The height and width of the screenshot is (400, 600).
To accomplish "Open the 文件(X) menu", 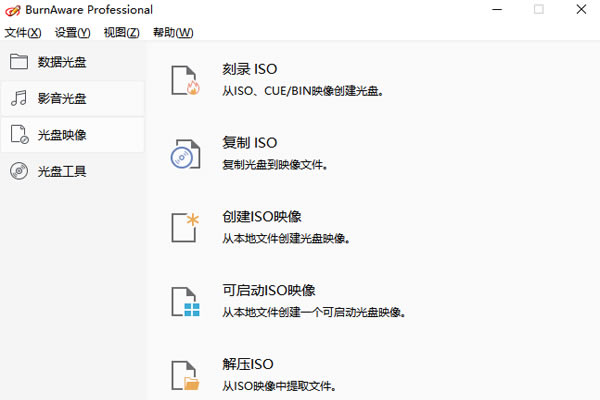I will click(23, 33).
